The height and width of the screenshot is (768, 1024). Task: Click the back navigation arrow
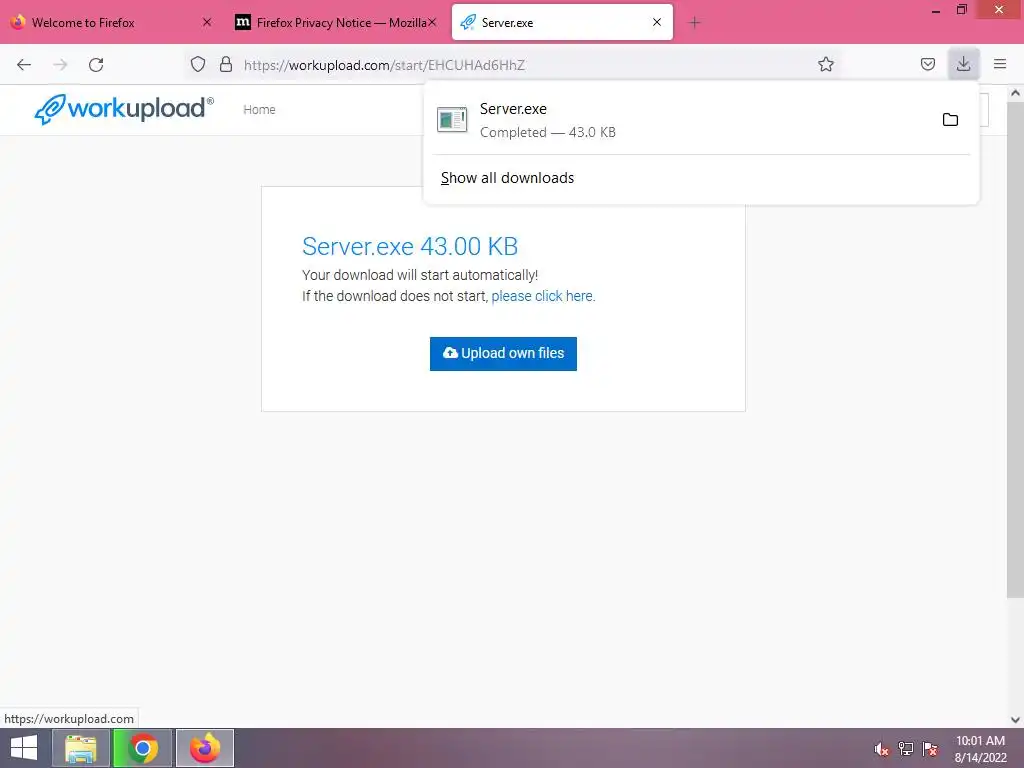pyautogui.click(x=24, y=65)
